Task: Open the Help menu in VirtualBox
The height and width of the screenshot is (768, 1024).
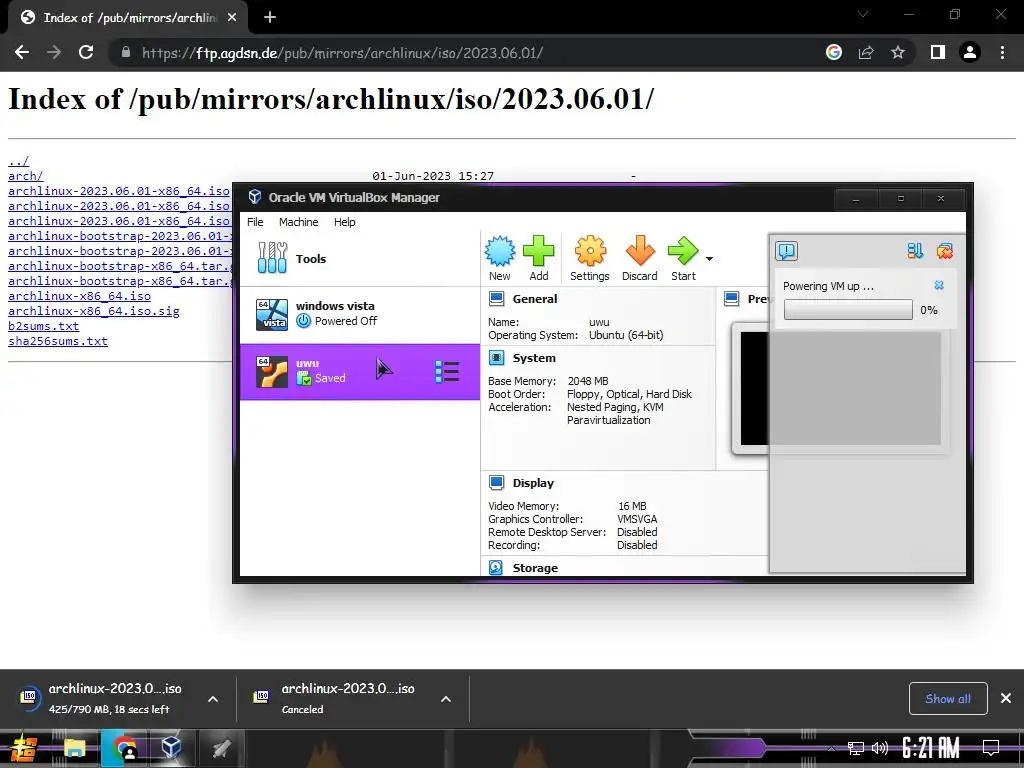Action: pyautogui.click(x=345, y=222)
